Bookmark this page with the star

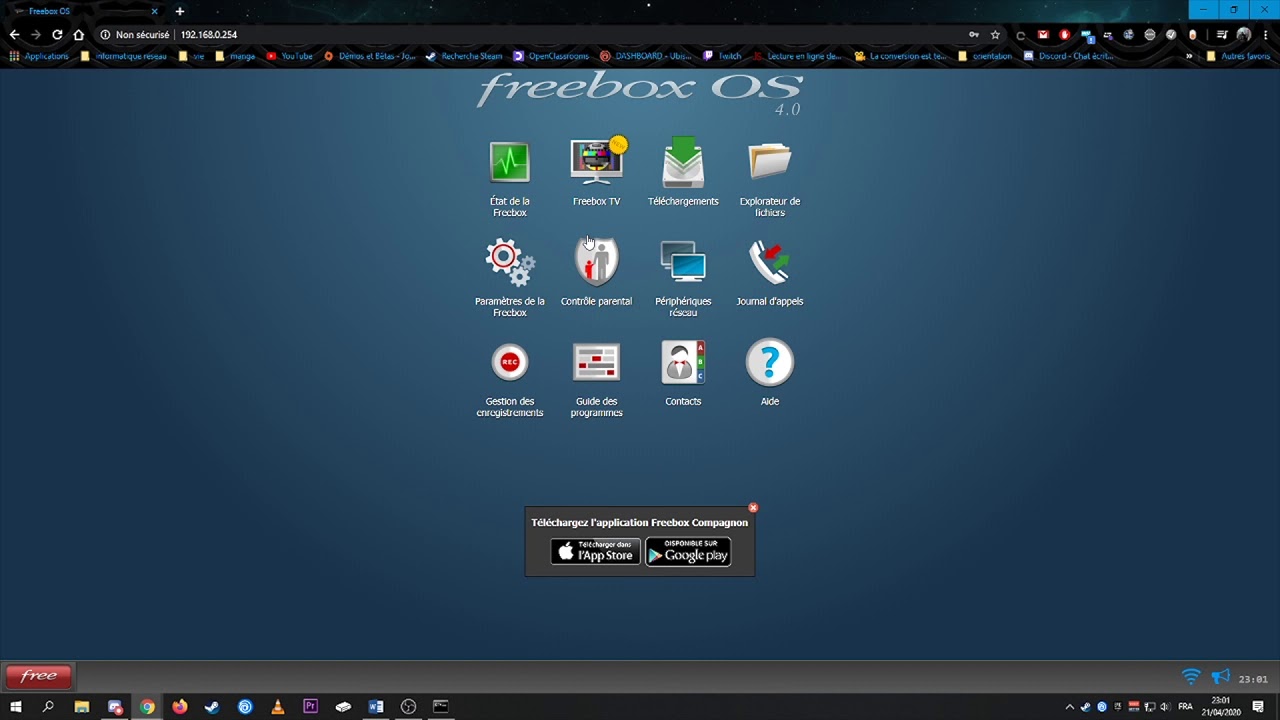pyautogui.click(x=995, y=34)
